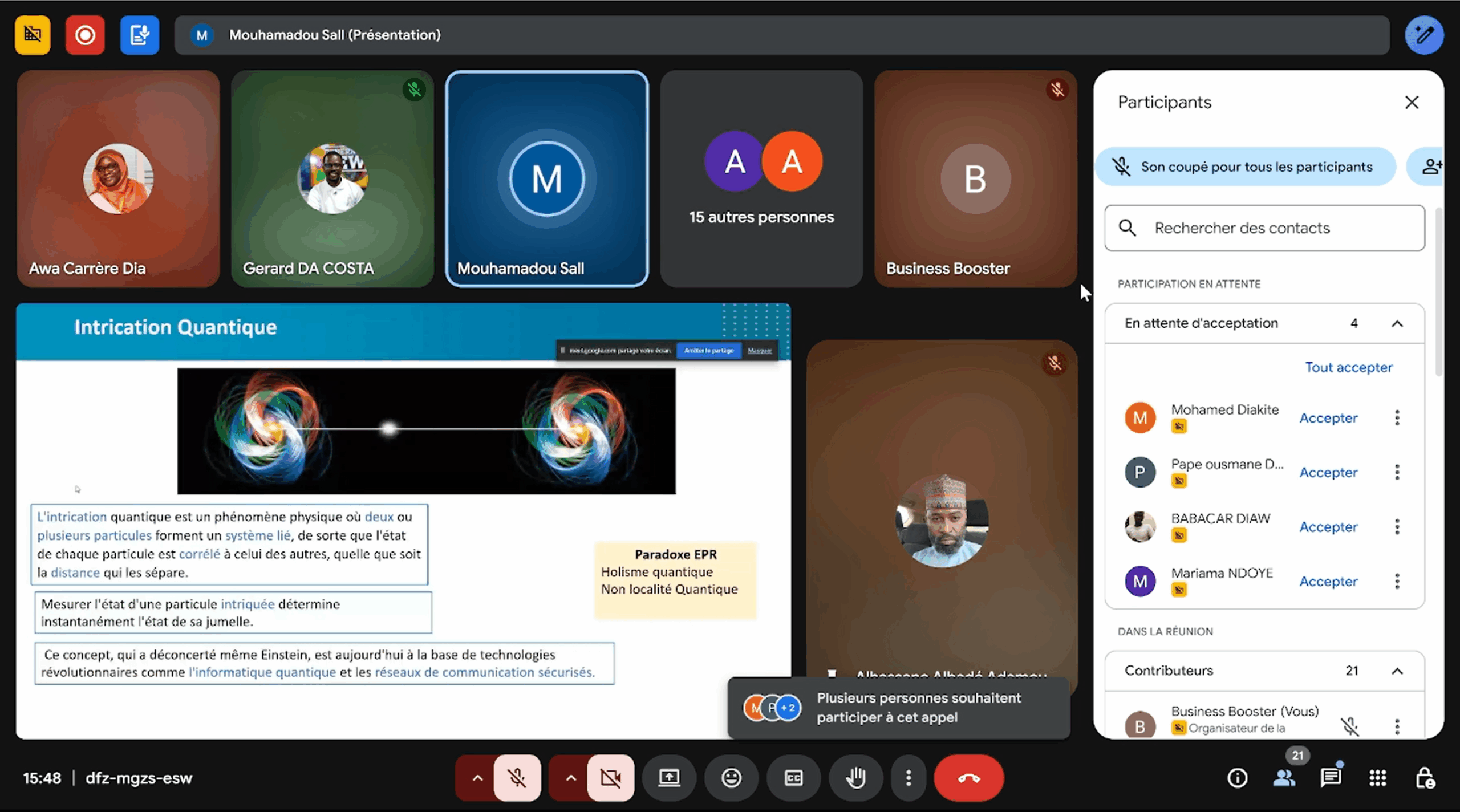The height and width of the screenshot is (812, 1460).
Task: Click Tout accepter link
Action: click(x=1349, y=367)
